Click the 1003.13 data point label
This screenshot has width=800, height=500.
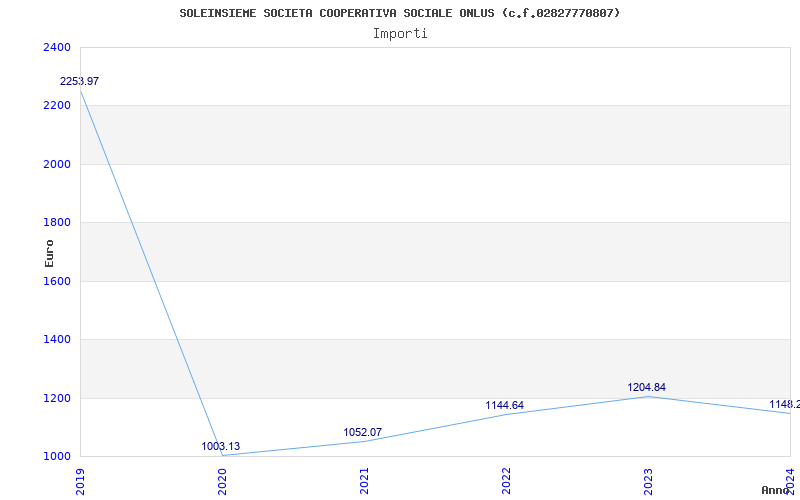[220, 446]
